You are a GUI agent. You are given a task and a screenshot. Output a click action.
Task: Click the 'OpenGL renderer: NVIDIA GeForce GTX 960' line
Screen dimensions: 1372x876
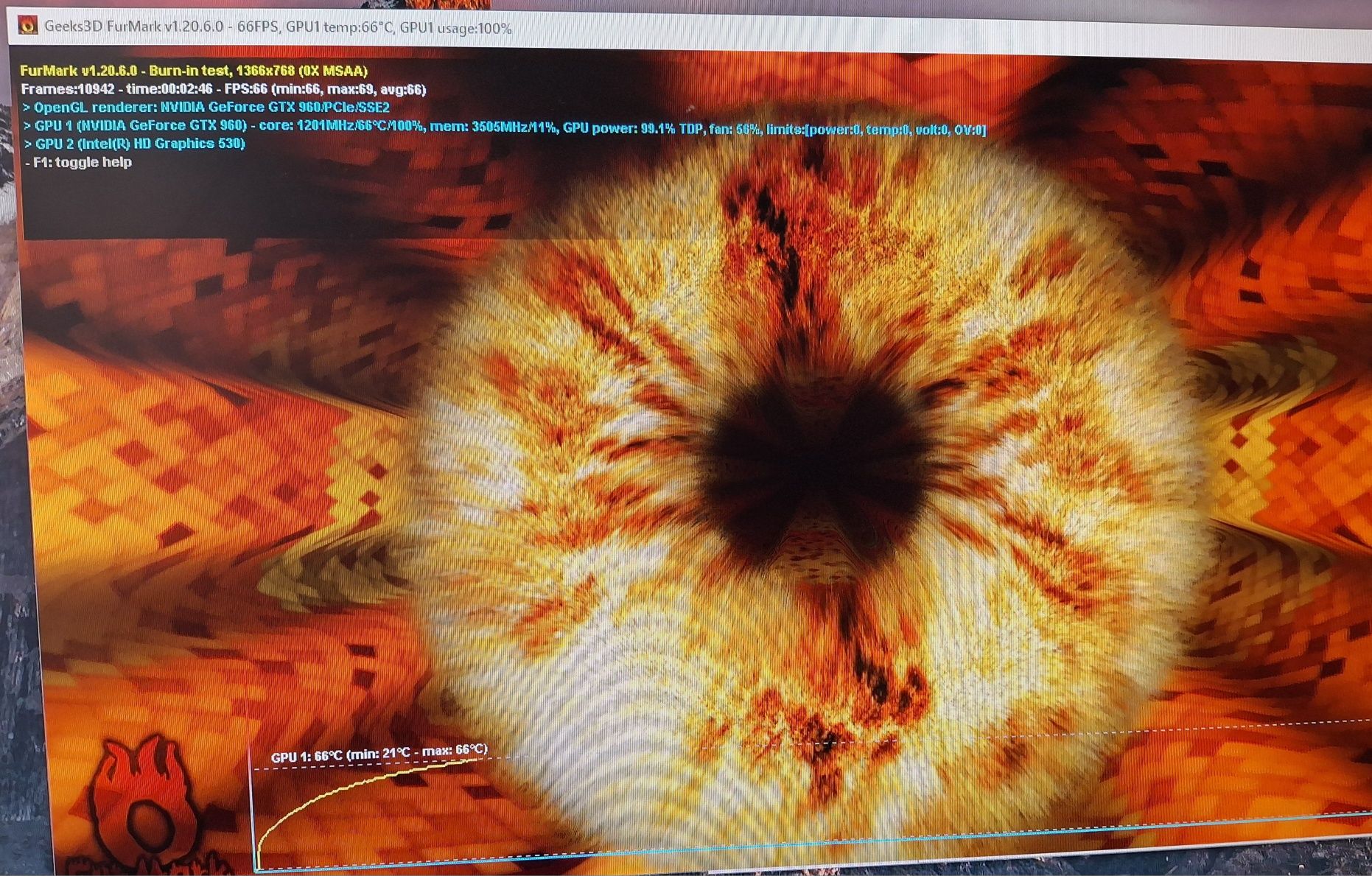tap(207, 108)
